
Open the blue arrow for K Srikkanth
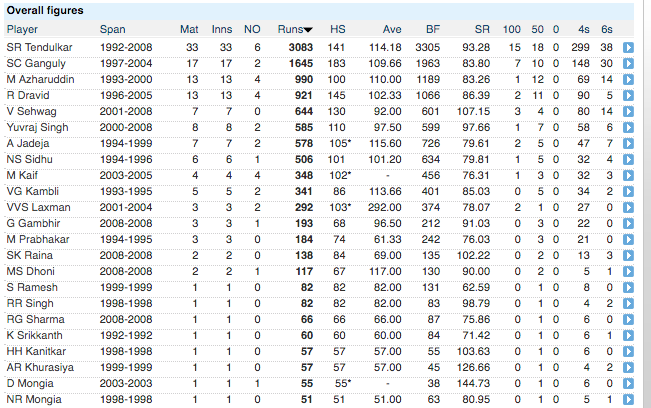coord(628,335)
